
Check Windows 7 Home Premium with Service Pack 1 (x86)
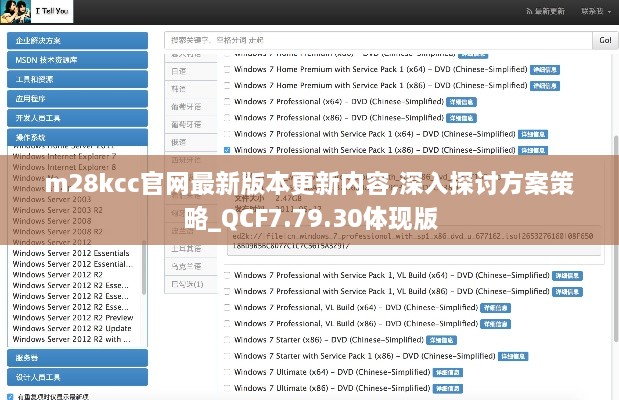click(227, 86)
